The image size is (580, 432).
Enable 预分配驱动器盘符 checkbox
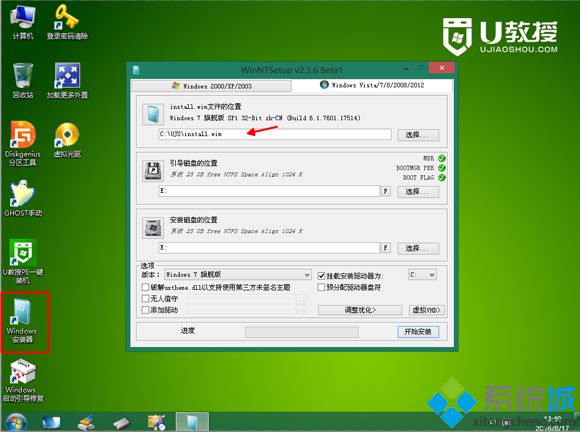(321, 287)
